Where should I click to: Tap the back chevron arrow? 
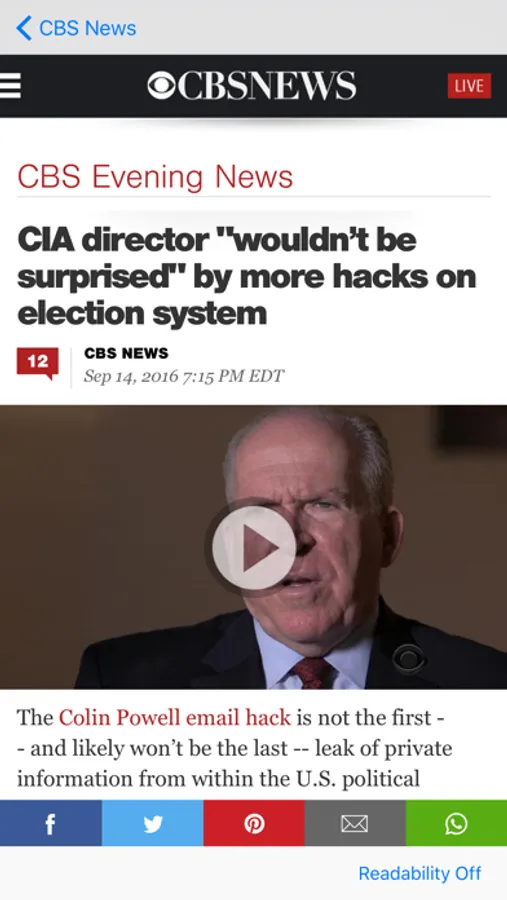pos(24,28)
